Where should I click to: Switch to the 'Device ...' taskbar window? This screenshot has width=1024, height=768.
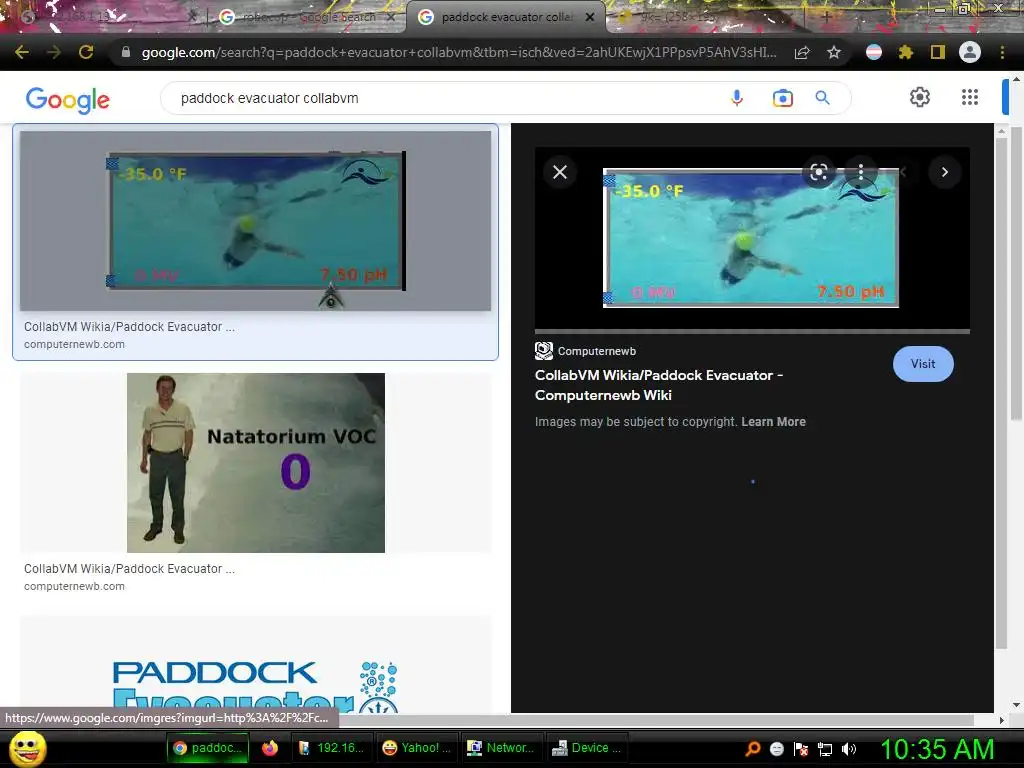pos(586,748)
